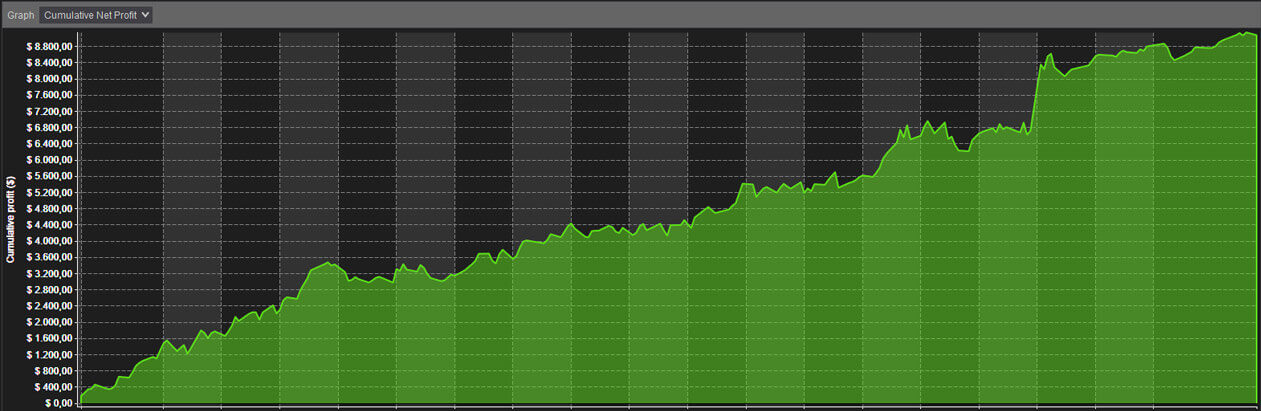Screen dimensions: 1261x411
Task: Click the "$ 3.200,00" axis value
Action: 49,274
